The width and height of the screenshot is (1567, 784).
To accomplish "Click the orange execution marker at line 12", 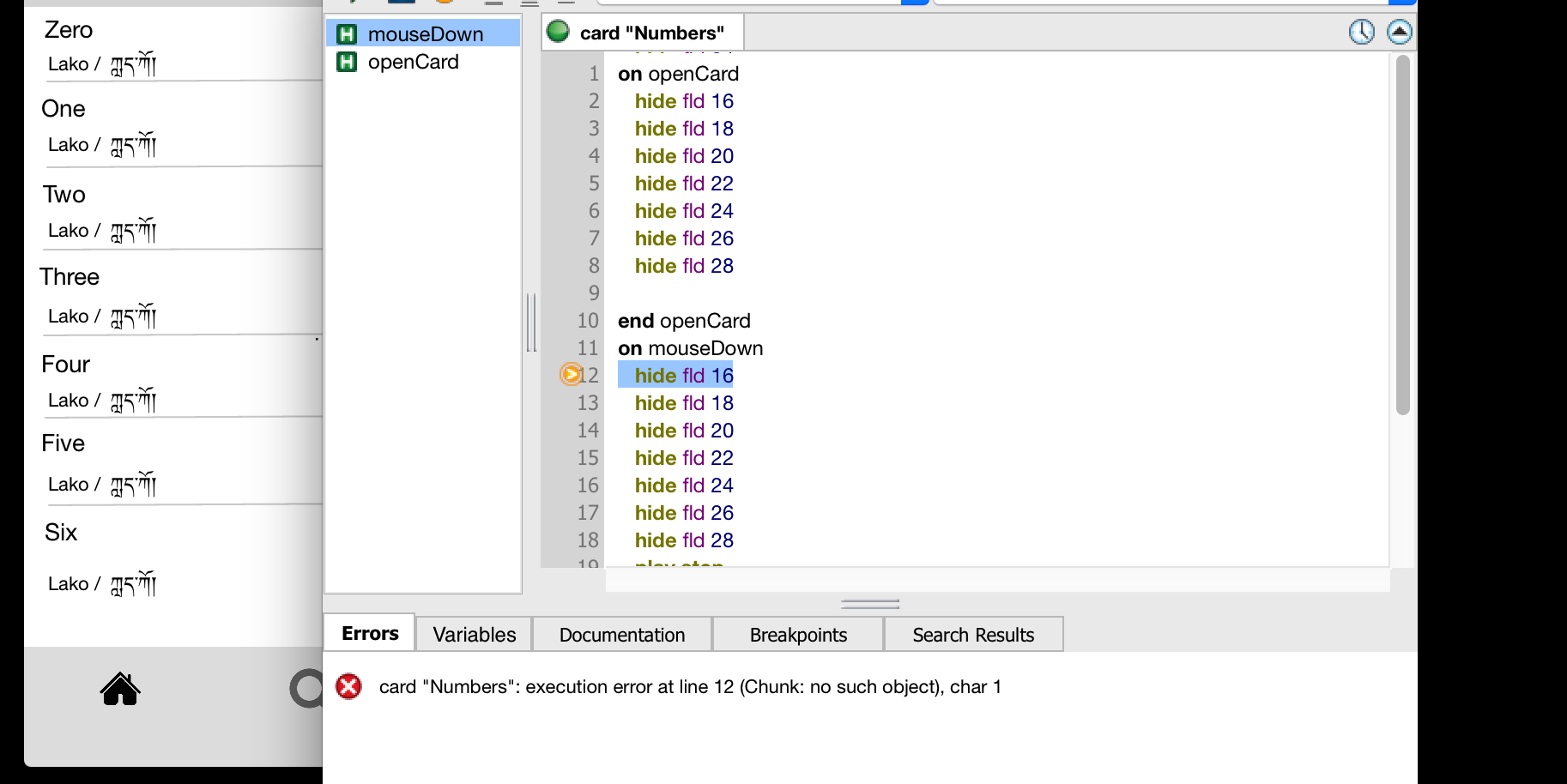I will tap(570, 375).
